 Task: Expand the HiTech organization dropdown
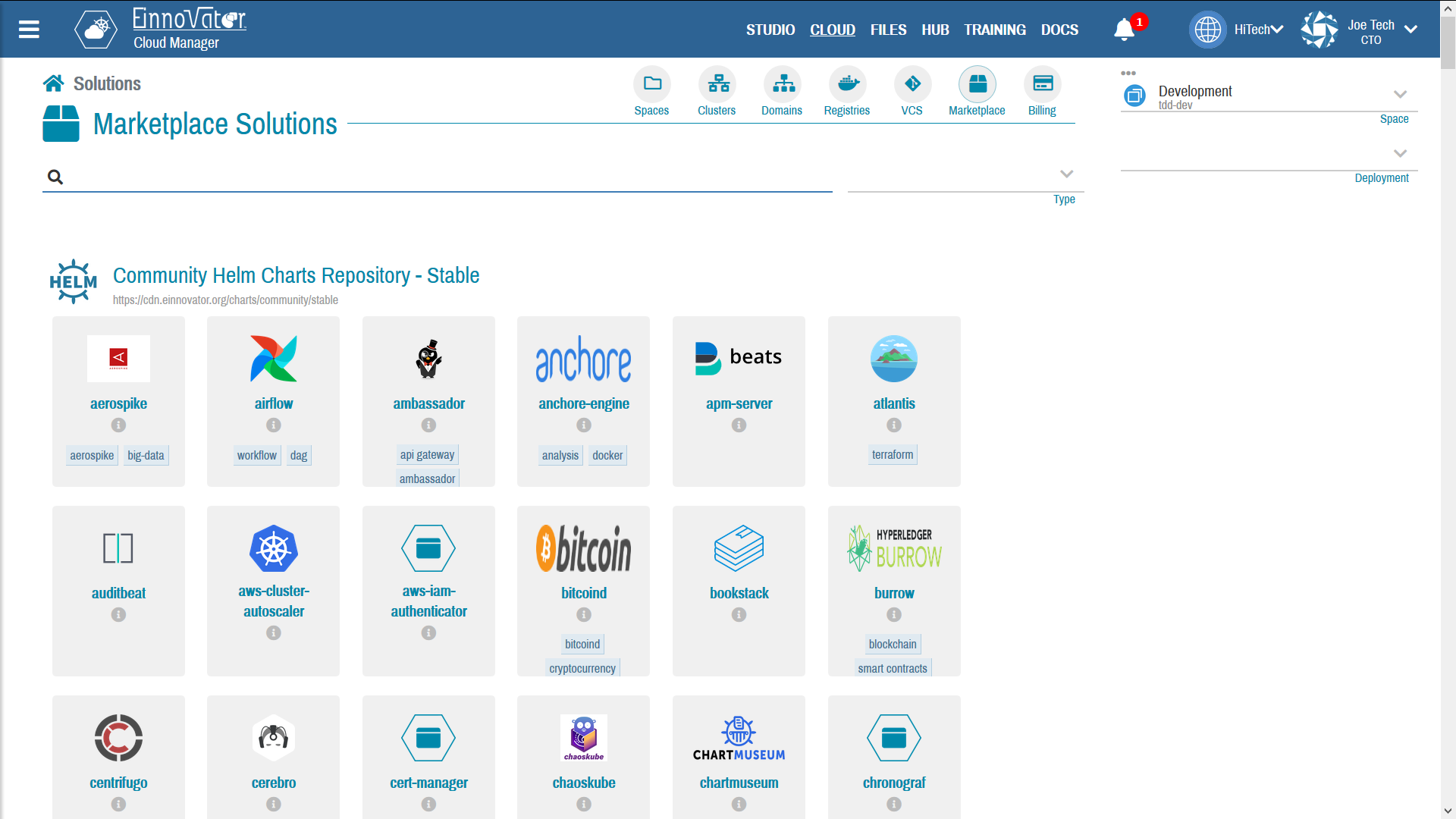tap(1277, 30)
